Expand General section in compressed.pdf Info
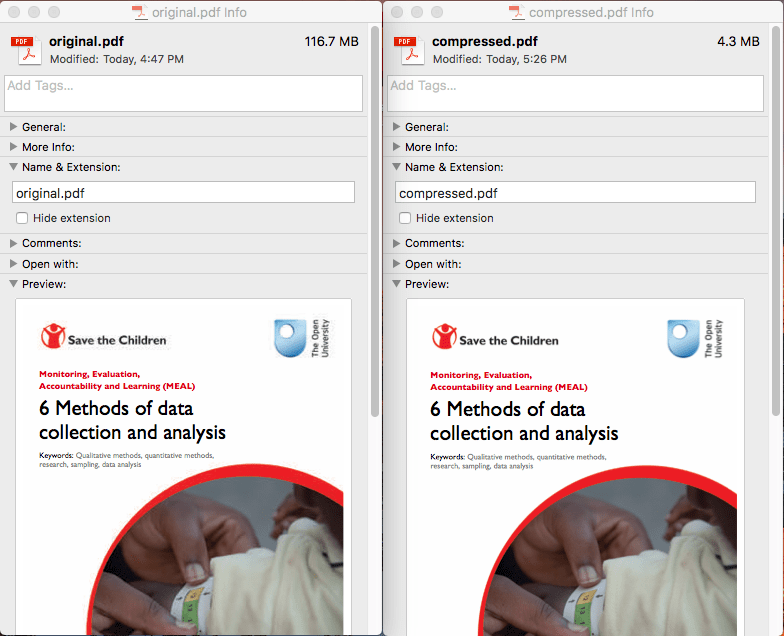This screenshot has width=784, height=636. click(396, 126)
